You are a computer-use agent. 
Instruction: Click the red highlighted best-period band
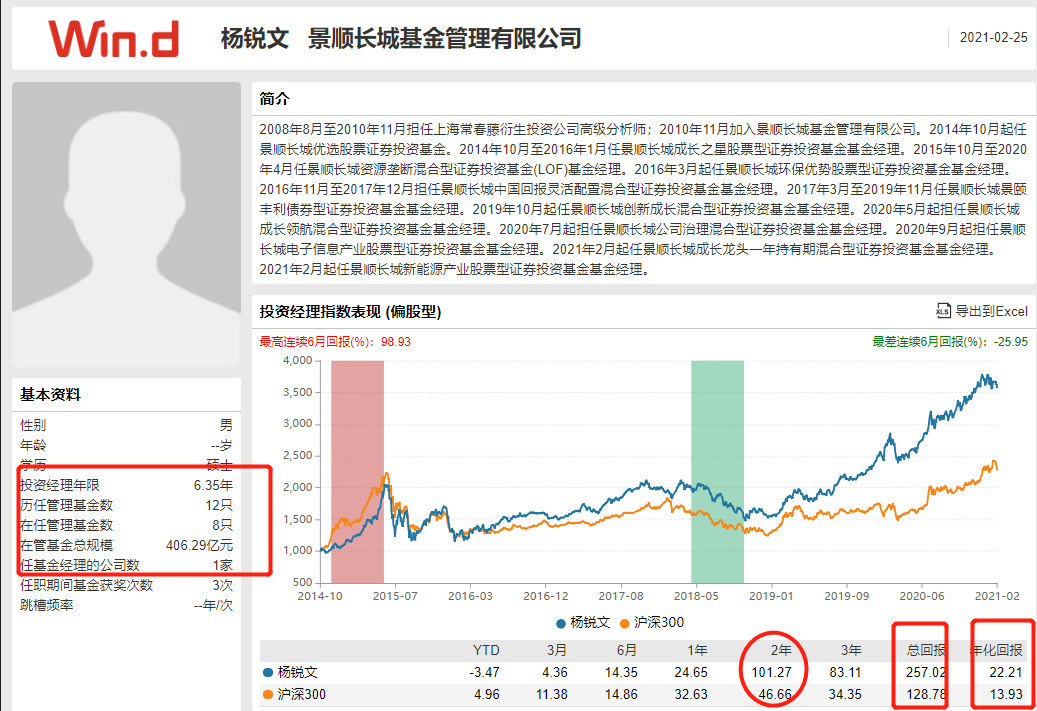(x=357, y=472)
